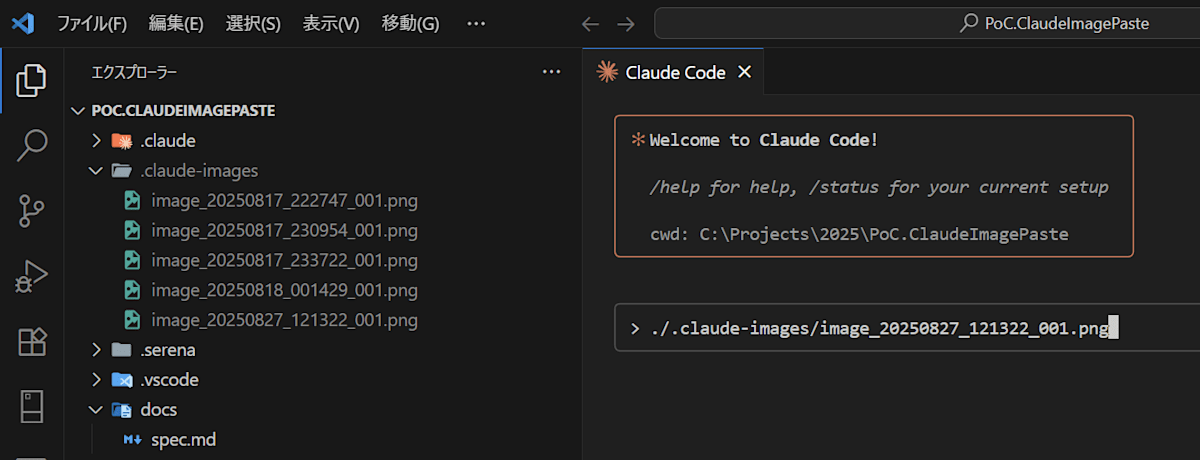Switch to the Claude Code tab
The width and height of the screenshot is (1200, 460).
[x=675, y=72]
